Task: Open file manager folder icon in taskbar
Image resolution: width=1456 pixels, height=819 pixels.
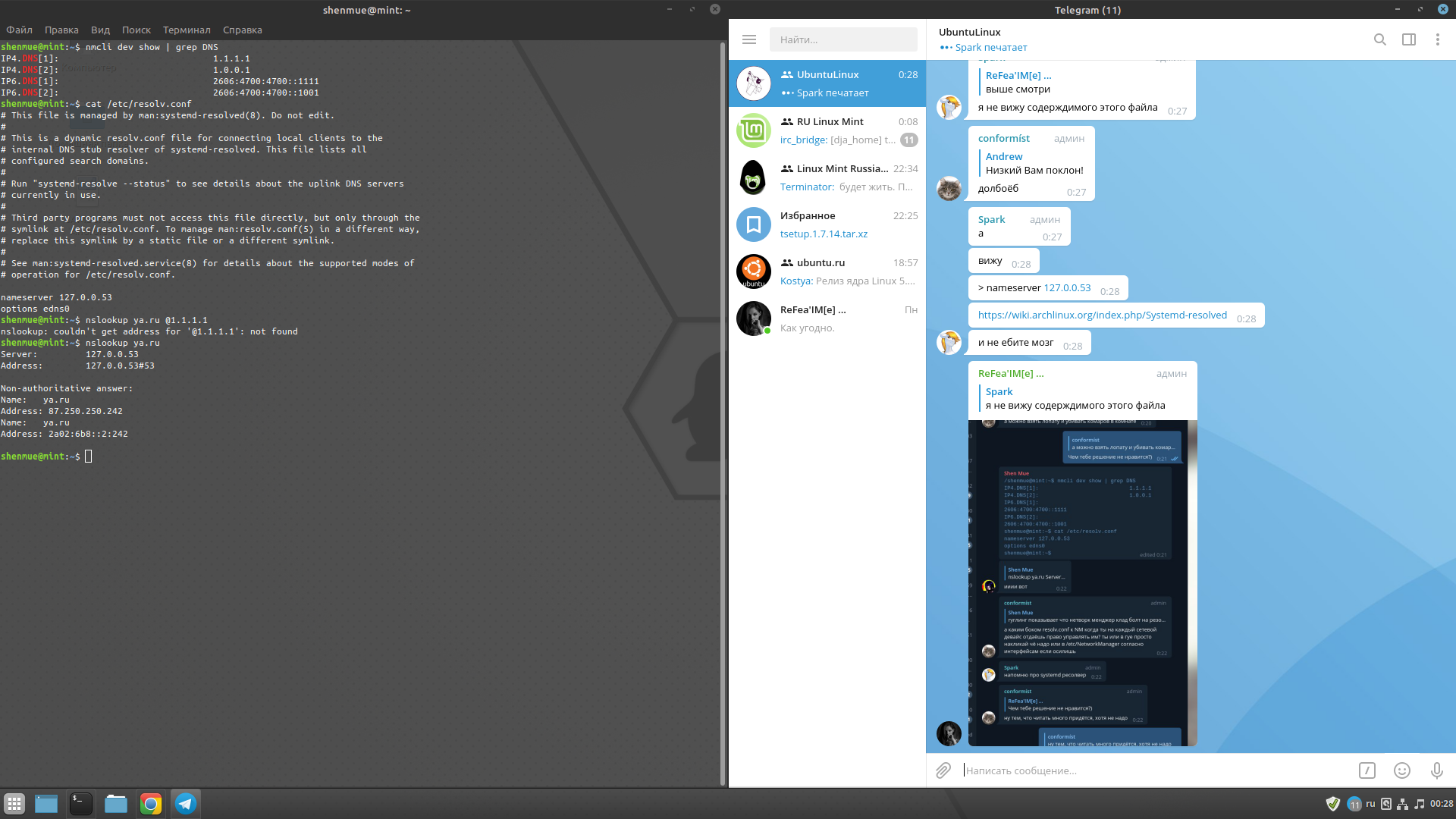Action: [x=115, y=804]
